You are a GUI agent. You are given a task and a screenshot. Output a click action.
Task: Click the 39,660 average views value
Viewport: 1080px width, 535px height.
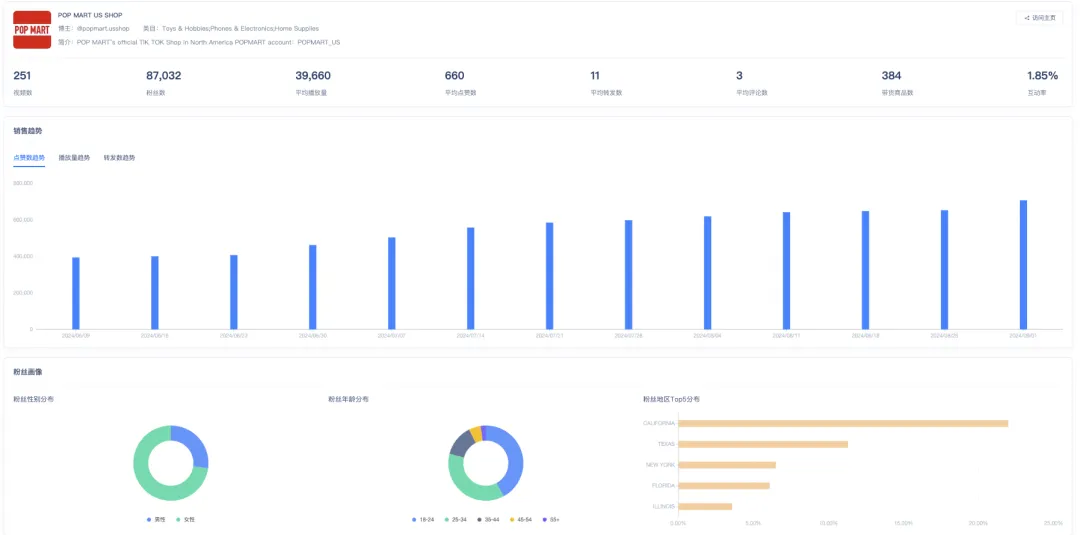[313, 76]
